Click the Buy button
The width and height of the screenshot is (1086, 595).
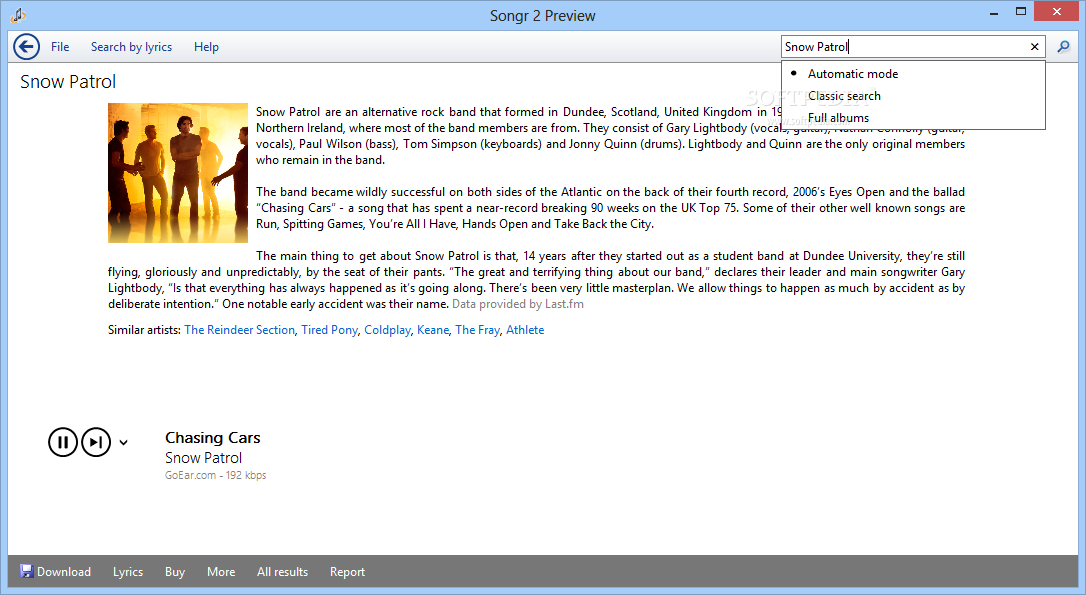[x=175, y=572]
